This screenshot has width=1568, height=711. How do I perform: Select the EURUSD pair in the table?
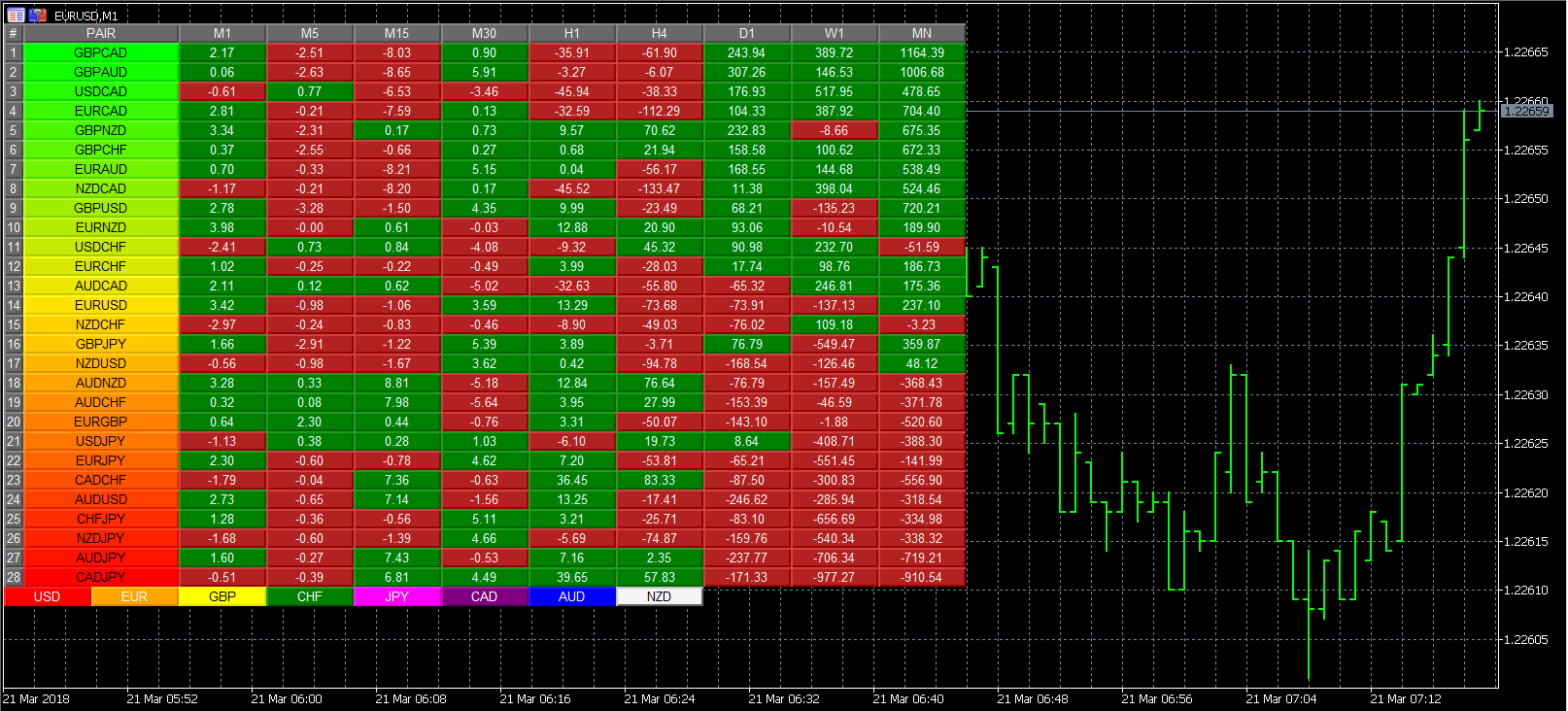point(100,305)
